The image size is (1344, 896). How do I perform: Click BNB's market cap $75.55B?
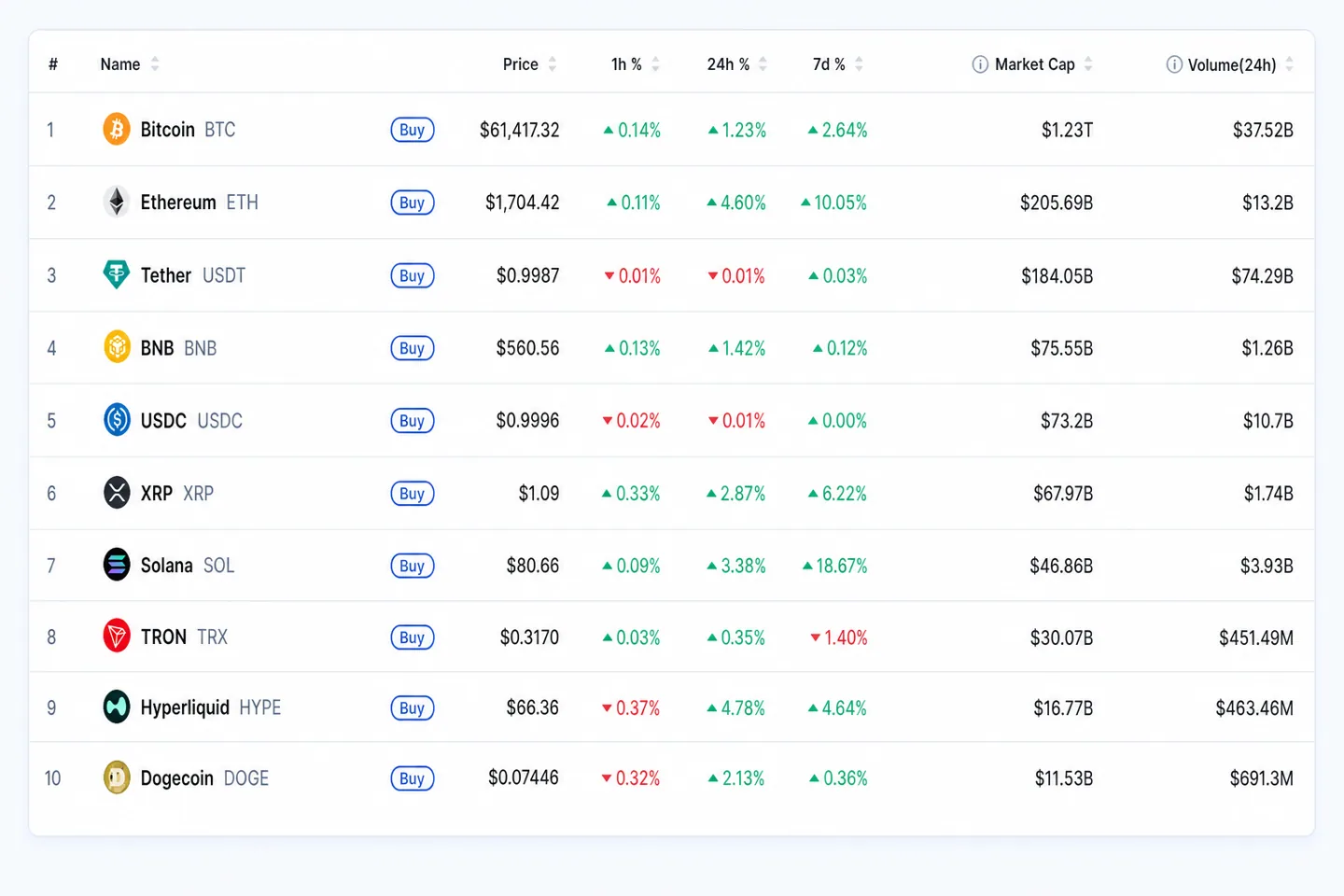click(x=1062, y=348)
